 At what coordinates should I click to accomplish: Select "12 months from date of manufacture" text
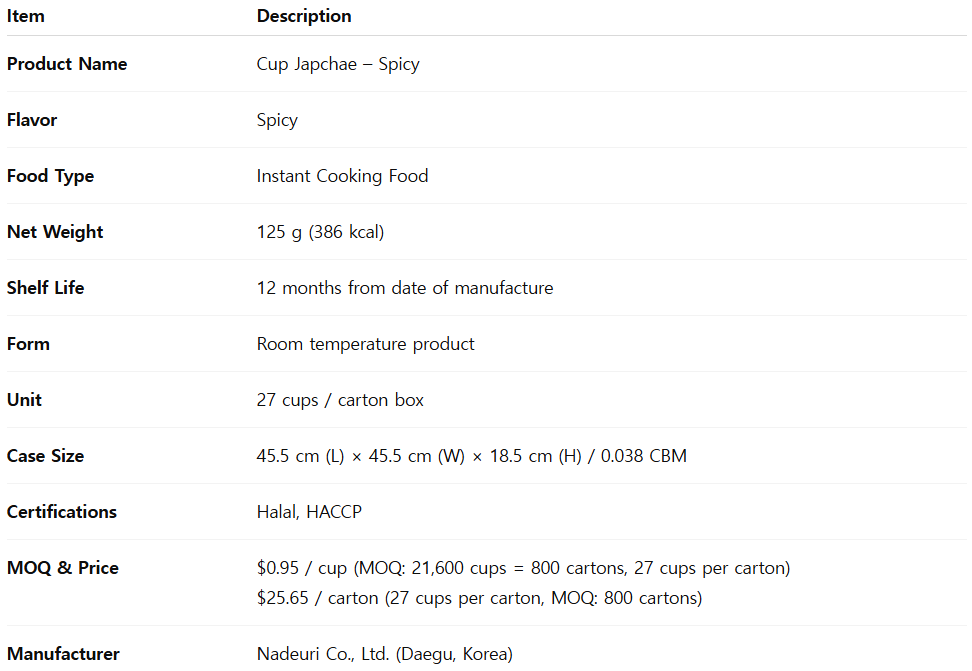[405, 288]
